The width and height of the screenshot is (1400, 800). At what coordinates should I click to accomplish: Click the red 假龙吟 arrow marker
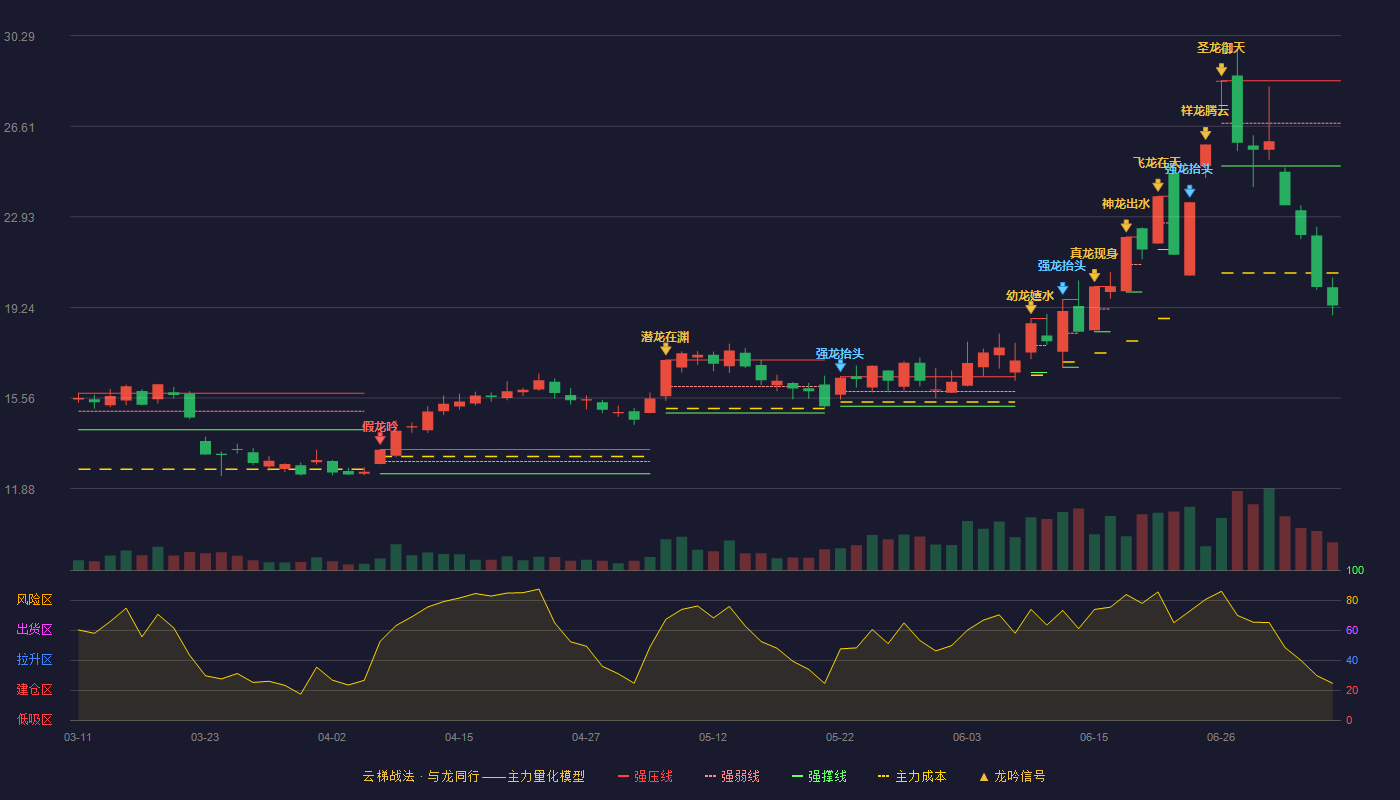(380, 438)
